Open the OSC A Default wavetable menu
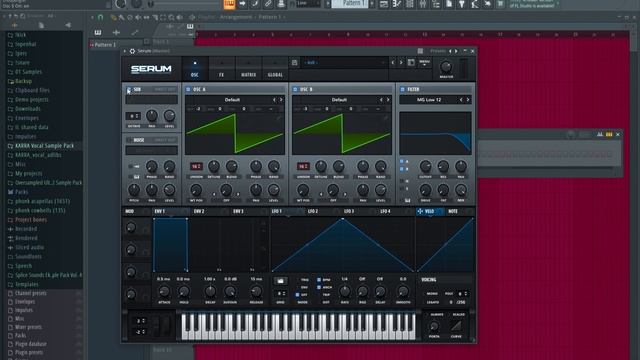 point(232,100)
